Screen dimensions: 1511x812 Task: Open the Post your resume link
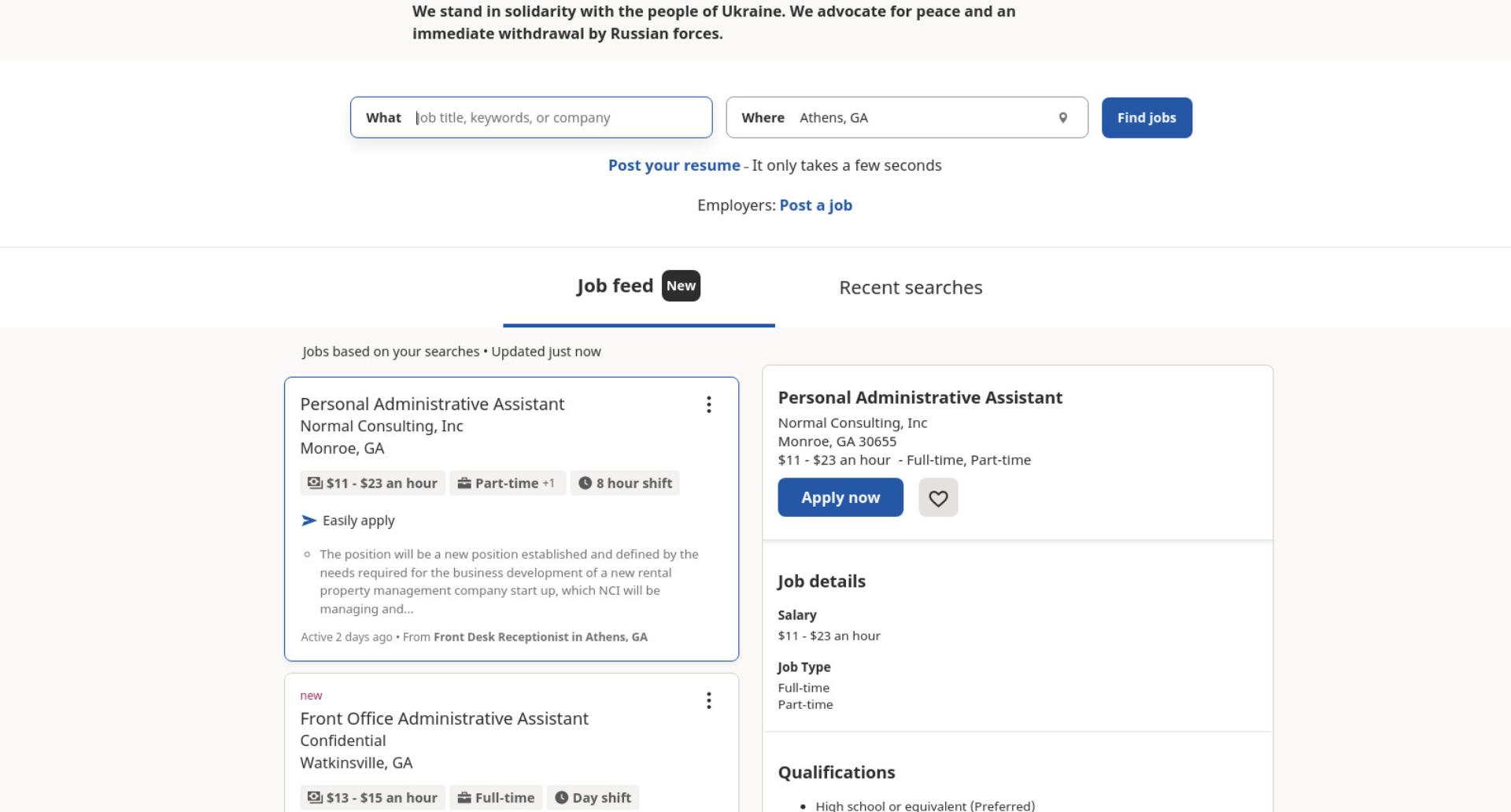point(674,165)
